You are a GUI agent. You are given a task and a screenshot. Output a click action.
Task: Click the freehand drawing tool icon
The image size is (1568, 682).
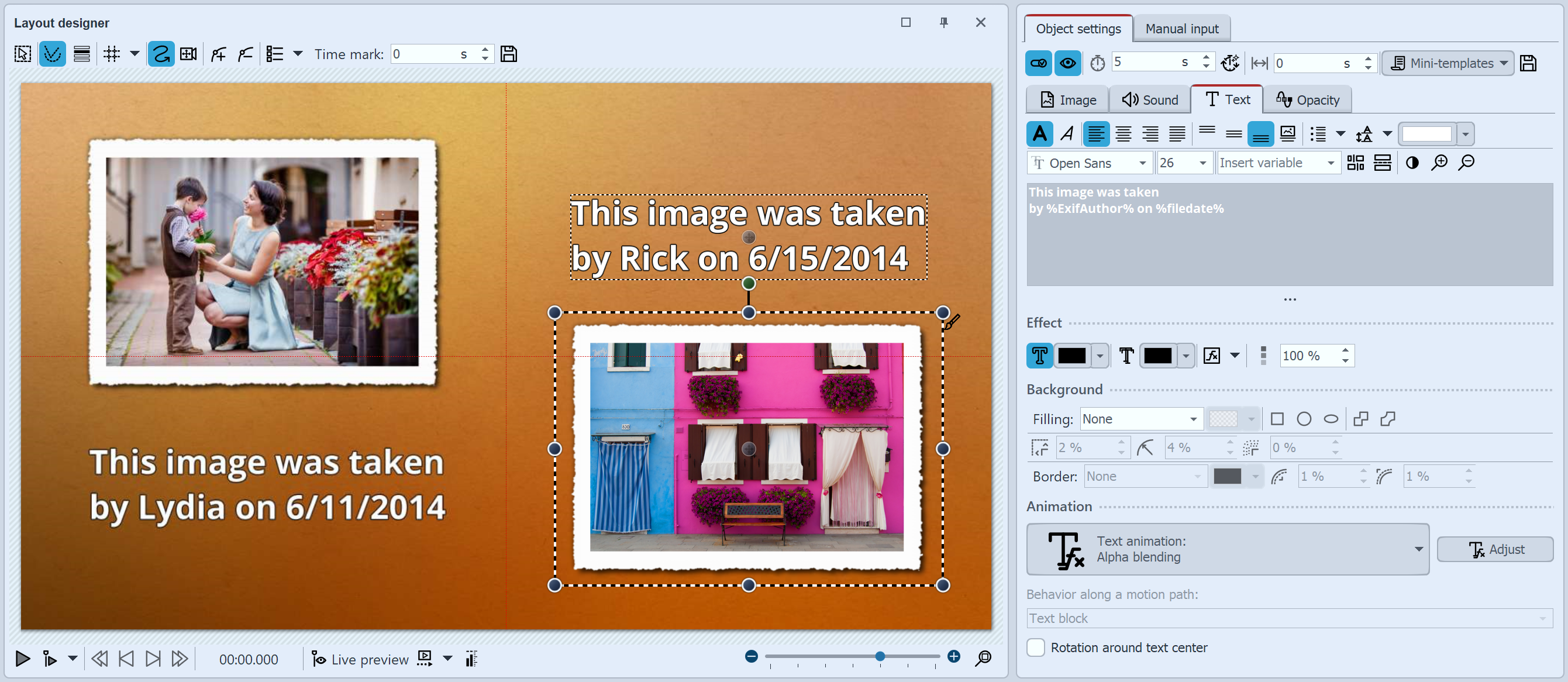(x=161, y=54)
